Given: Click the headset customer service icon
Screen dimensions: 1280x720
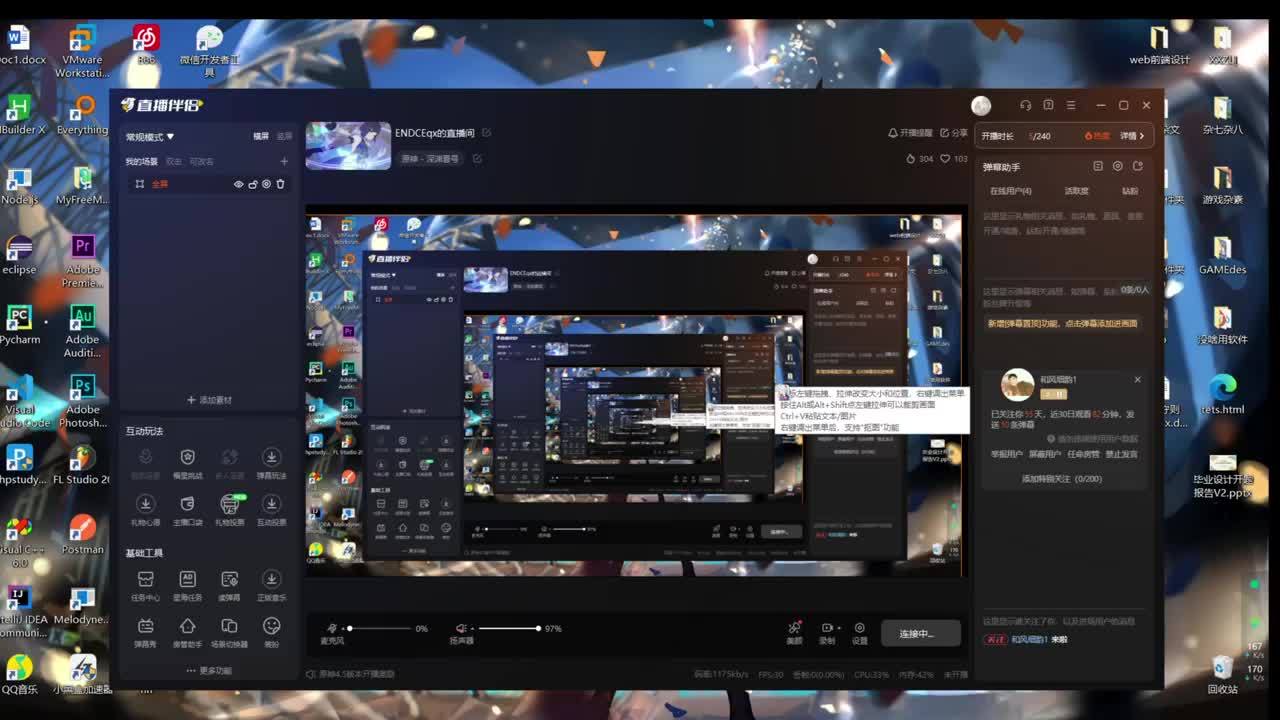Looking at the screenshot, I should pos(1025,105).
